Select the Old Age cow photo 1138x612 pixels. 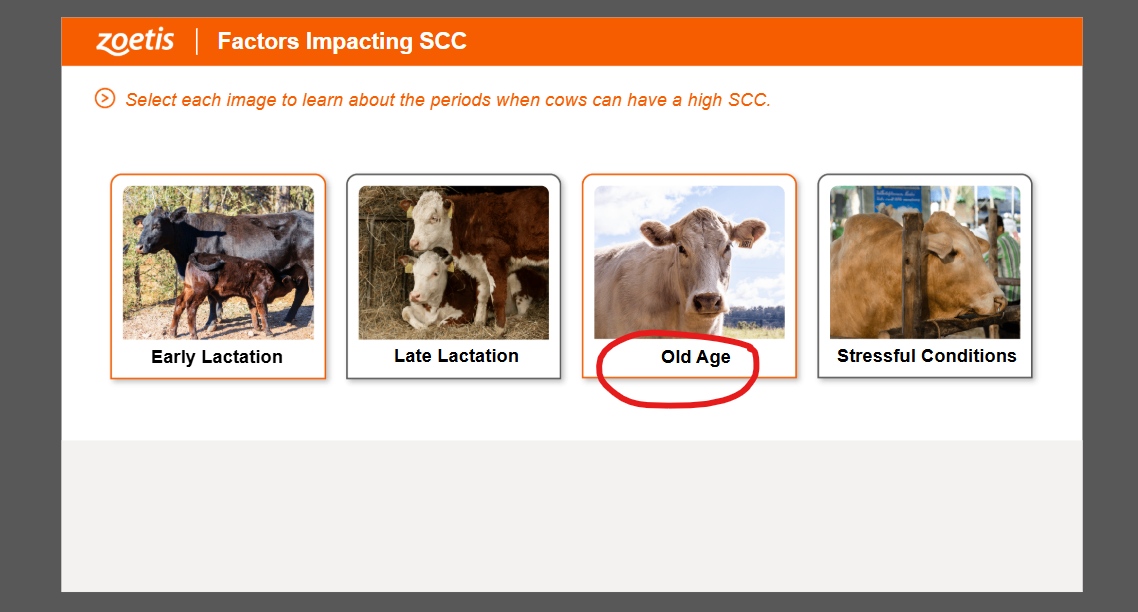tap(689, 262)
